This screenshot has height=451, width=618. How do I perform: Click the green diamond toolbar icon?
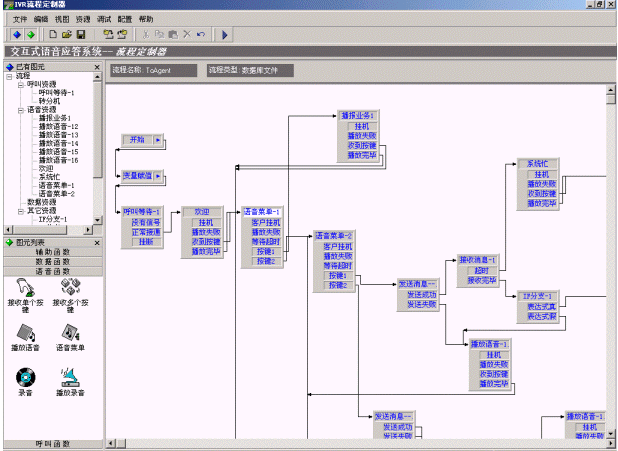coord(31,35)
